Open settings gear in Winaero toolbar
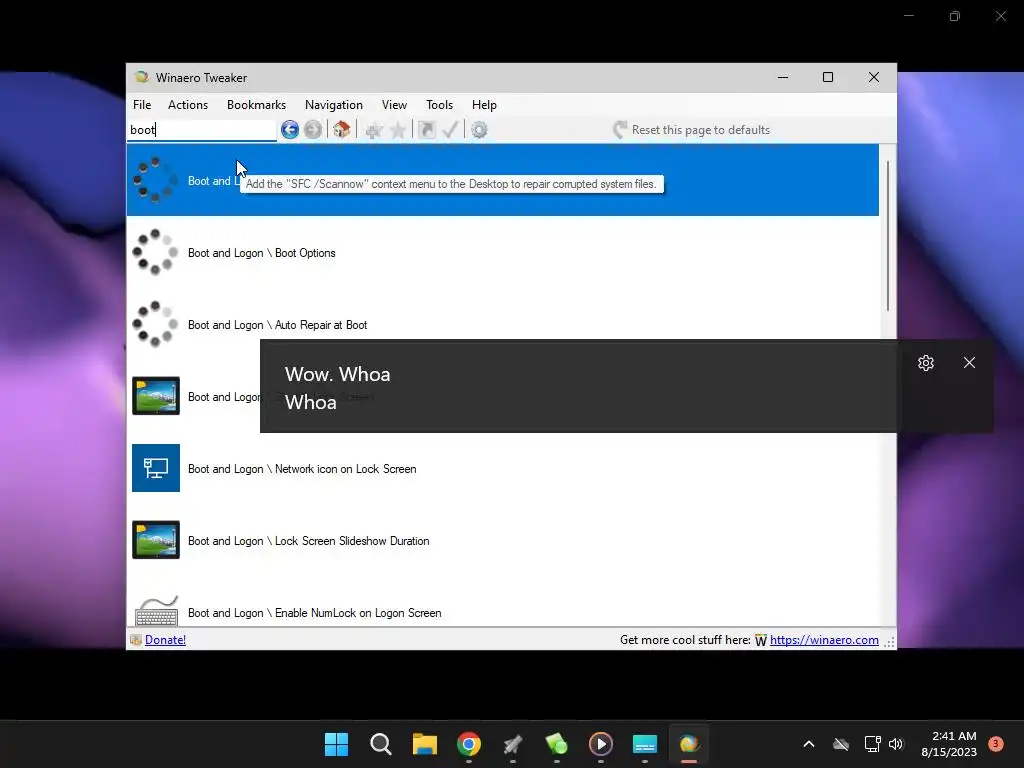Viewport: 1024px width, 768px height. pyautogui.click(x=479, y=130)
